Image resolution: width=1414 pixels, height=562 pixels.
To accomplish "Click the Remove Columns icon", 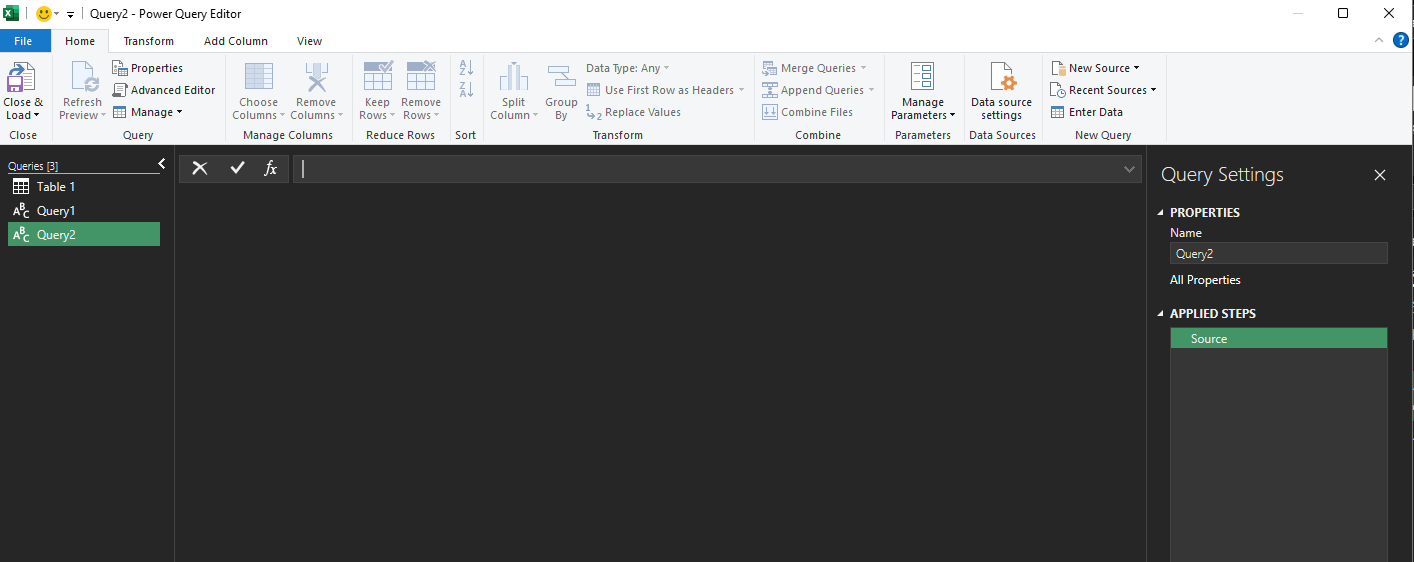I will [x=316, y=78].
